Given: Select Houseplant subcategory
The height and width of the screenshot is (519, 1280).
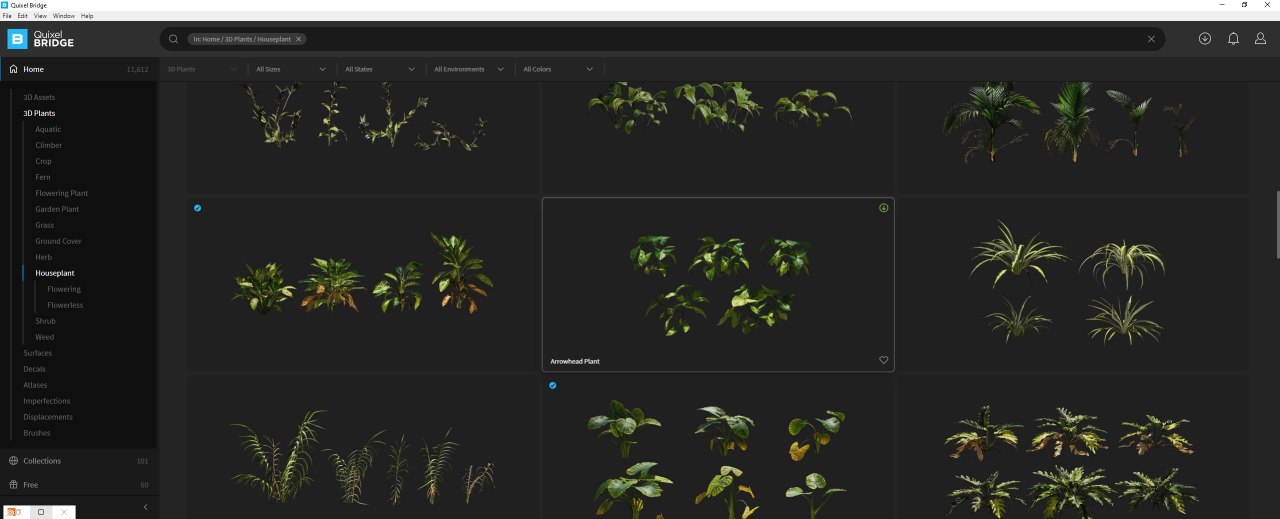Looking at the screenshot, I should [55, 273].
